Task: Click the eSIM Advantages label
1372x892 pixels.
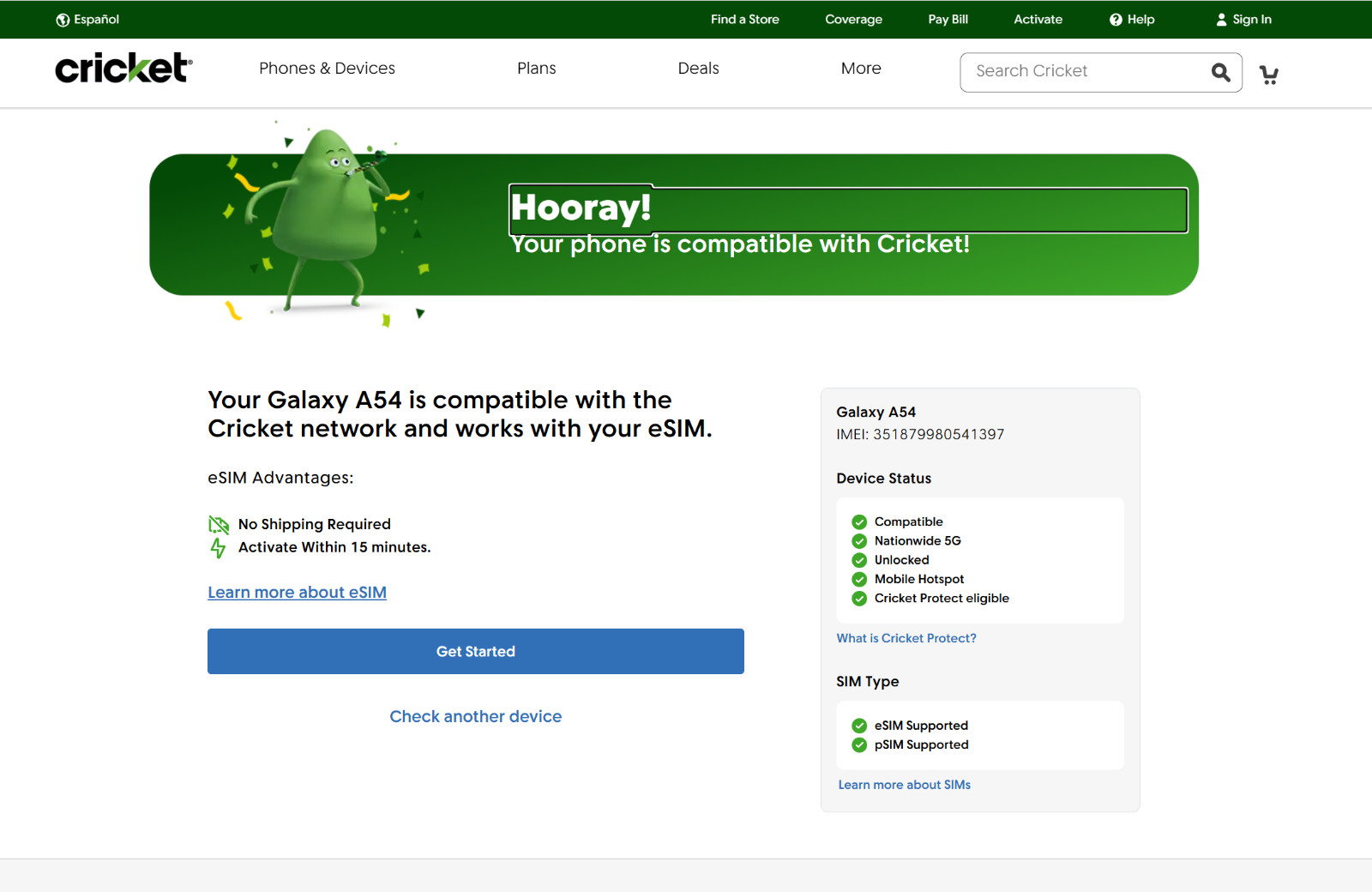Action: pyautogui.click(x=280, y=478)
